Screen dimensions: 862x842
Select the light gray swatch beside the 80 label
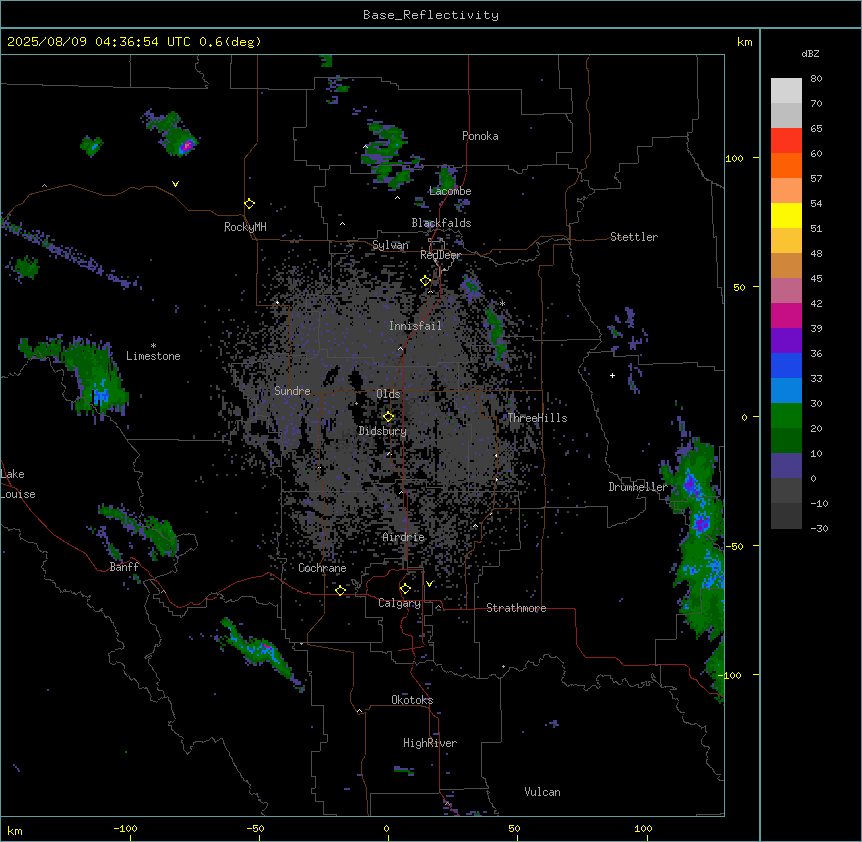[x=786, y=91]
